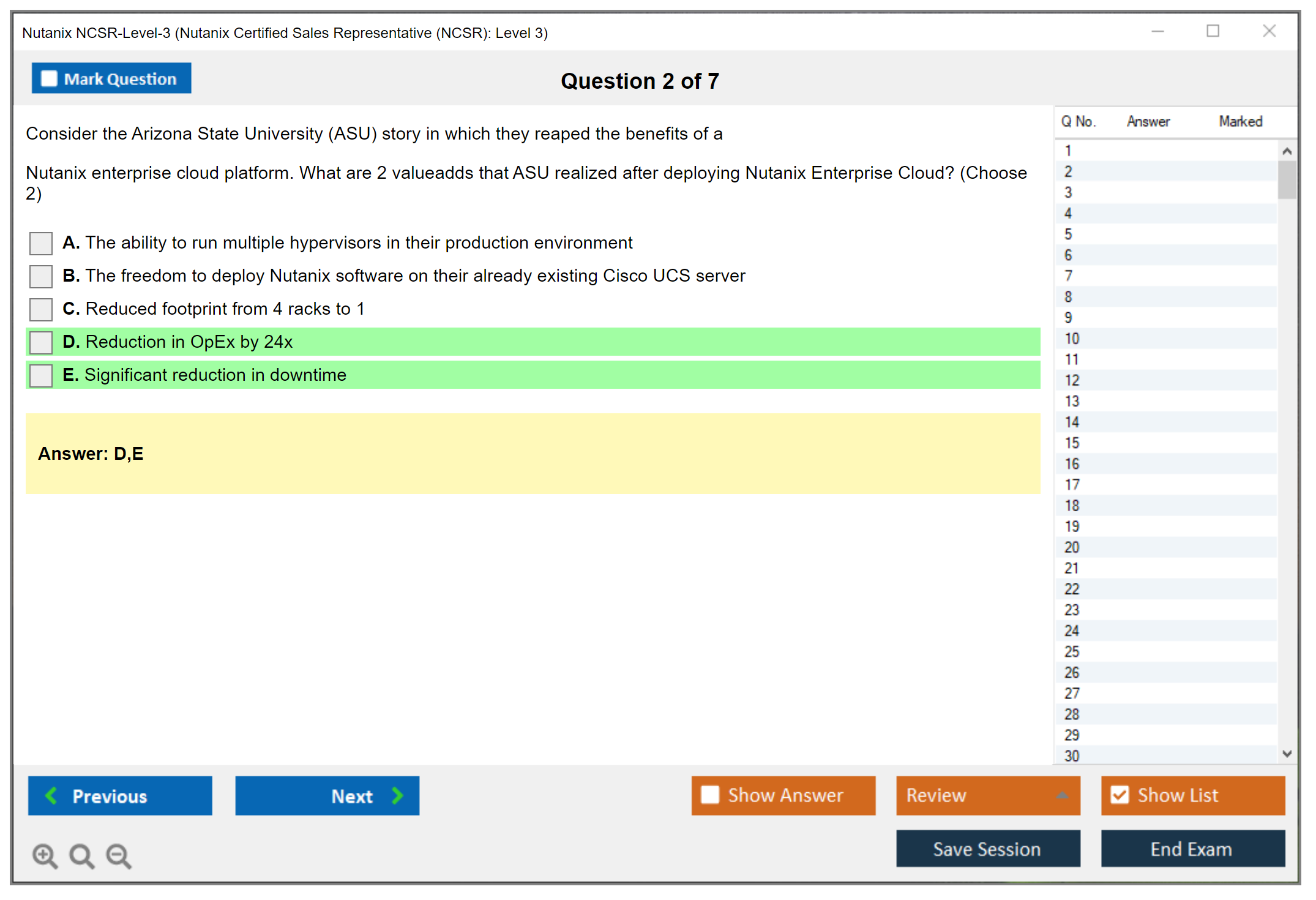Toggle the Mark Question checkbox
The width and height of the screenshot is (1316, 900).
pos(49,79)
